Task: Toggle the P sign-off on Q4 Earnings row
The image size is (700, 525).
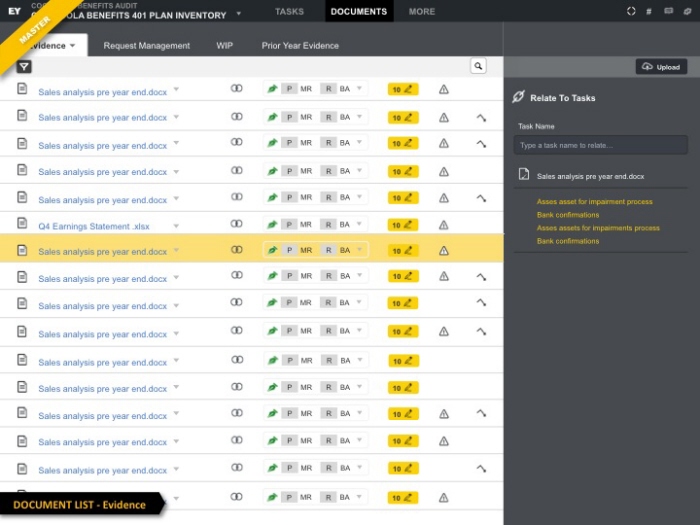Action: 290,224
